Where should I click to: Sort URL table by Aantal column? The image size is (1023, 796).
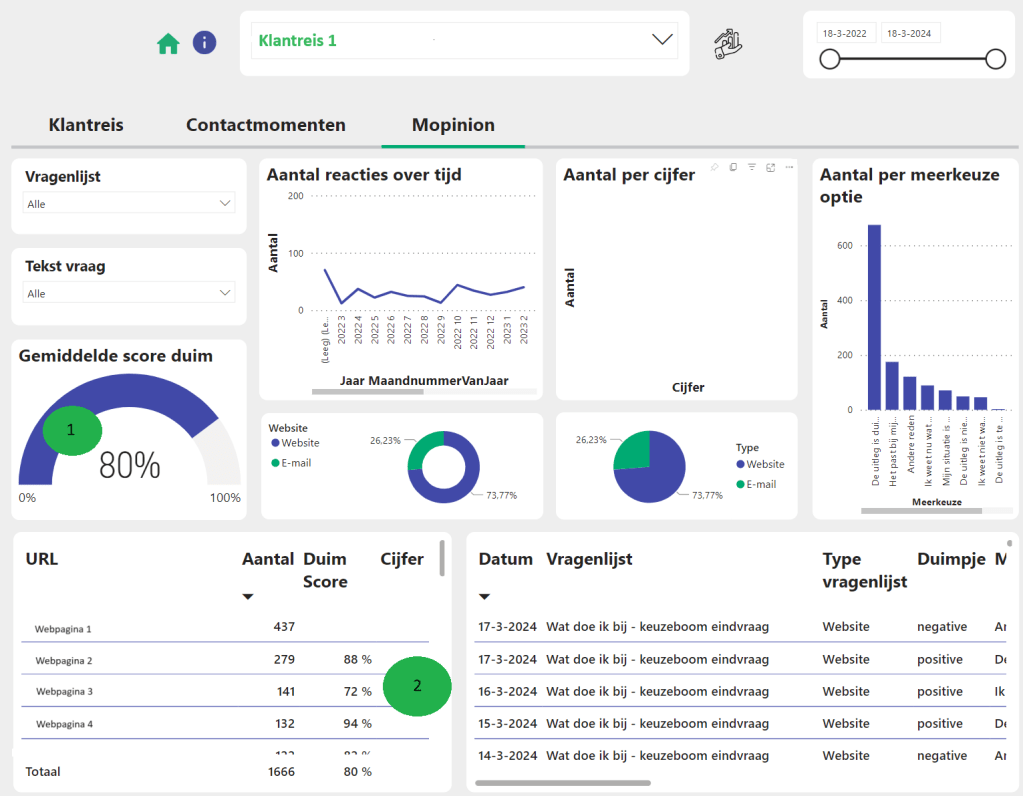(268, 560)
